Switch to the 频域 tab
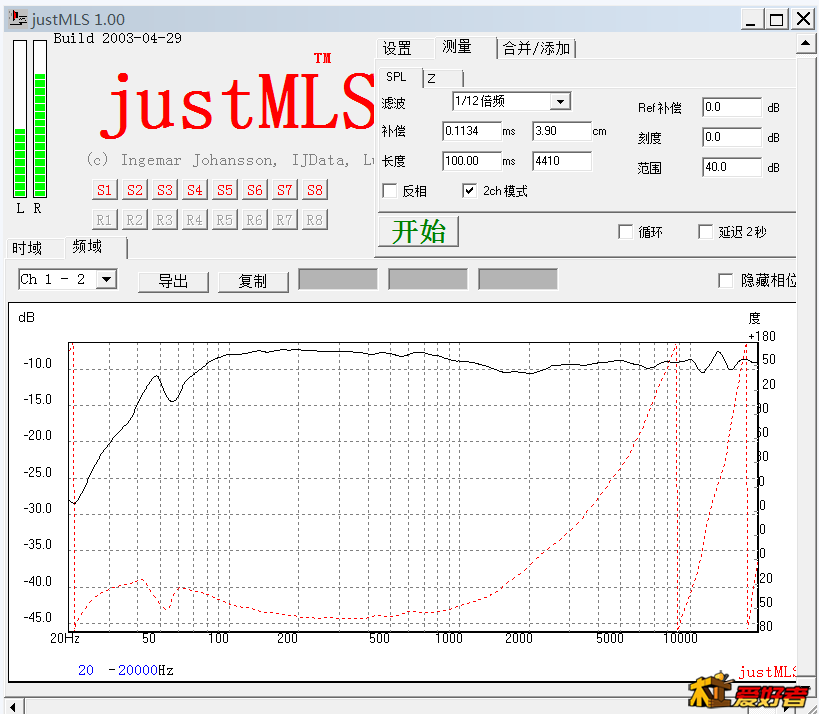The image size is (819, 714). pos(86,247)
